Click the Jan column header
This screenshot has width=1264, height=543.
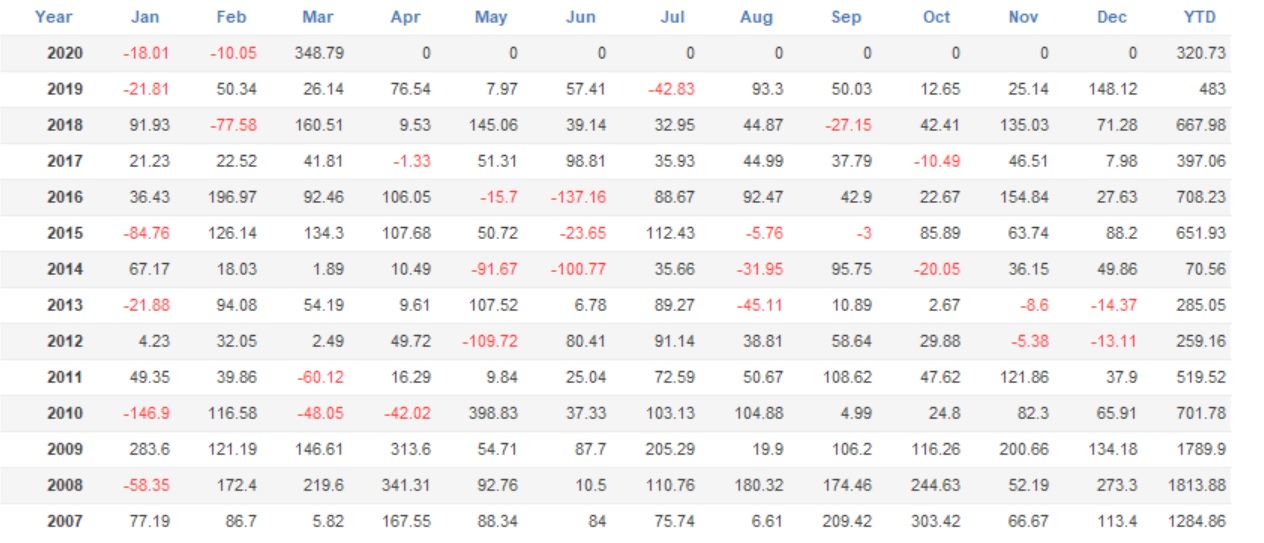coord(144,17)
